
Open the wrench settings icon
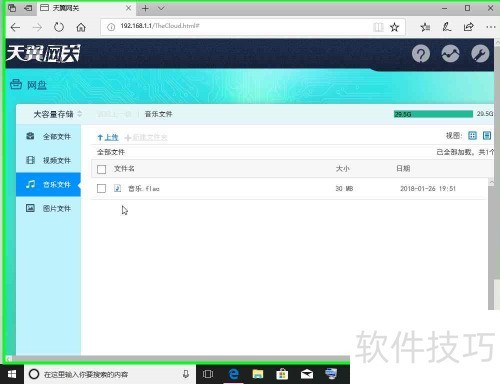(x=480, y=54)
